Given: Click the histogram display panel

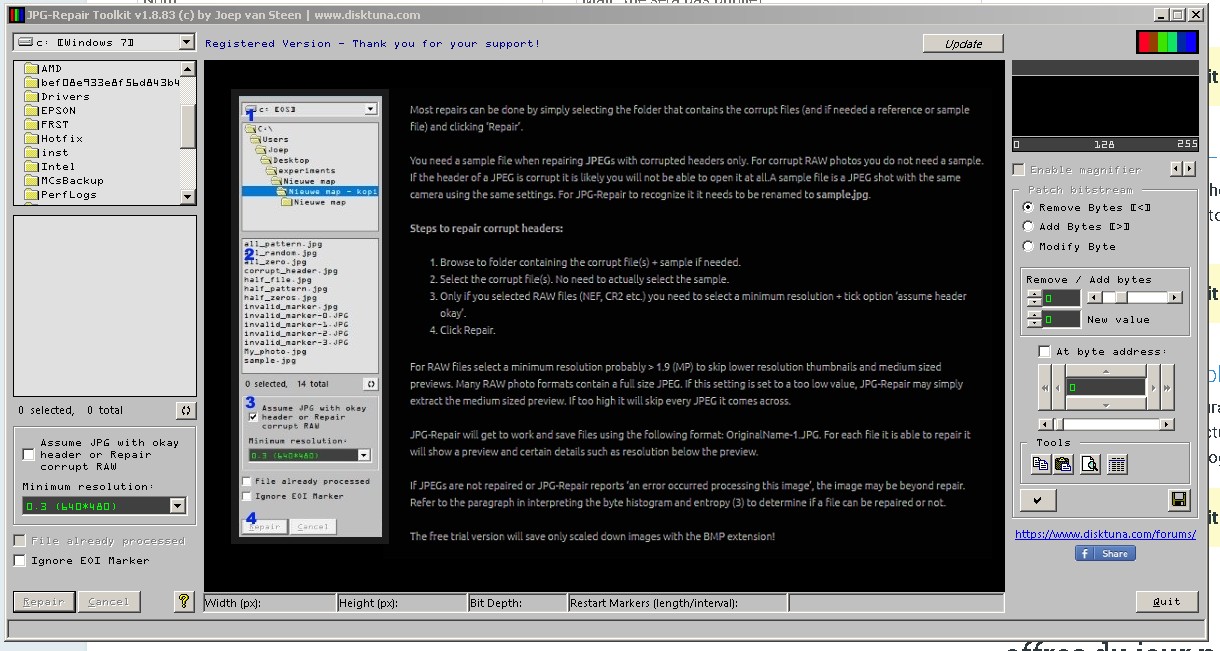Looking at the screenshot, I should [x=1105, y=106].
